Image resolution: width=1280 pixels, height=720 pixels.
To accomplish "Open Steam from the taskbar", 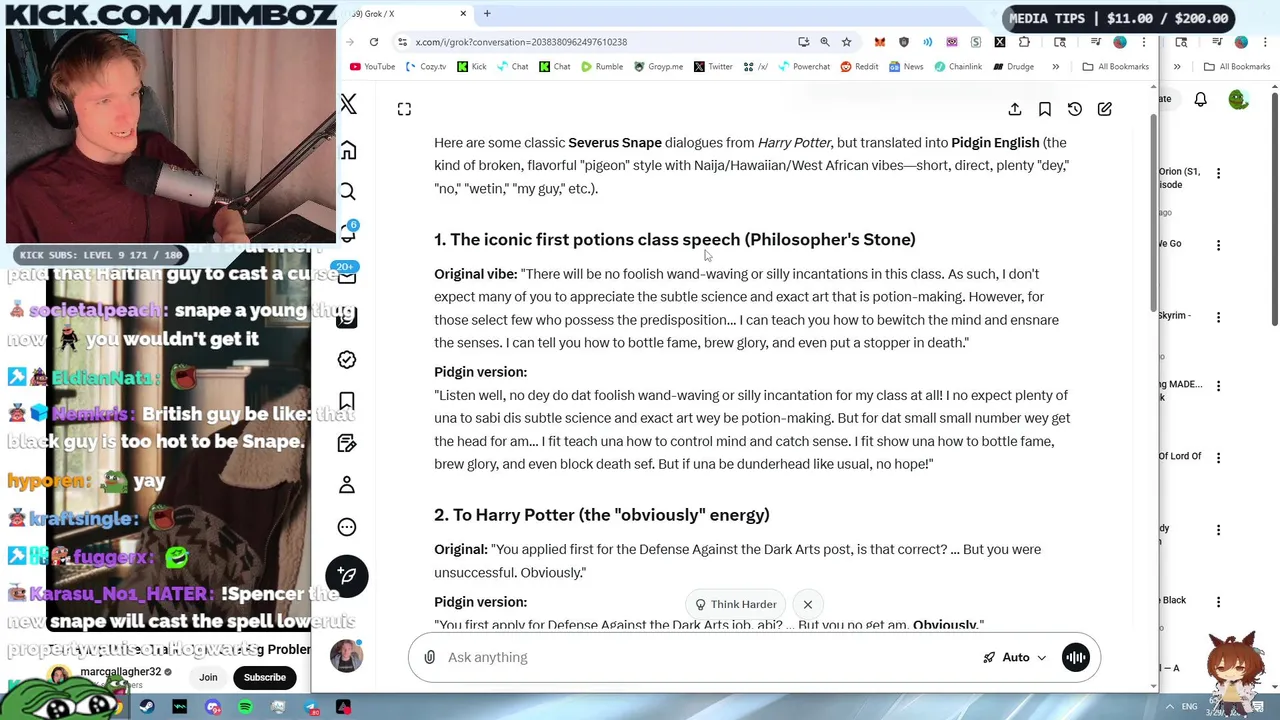I will (x=147, y=708).
